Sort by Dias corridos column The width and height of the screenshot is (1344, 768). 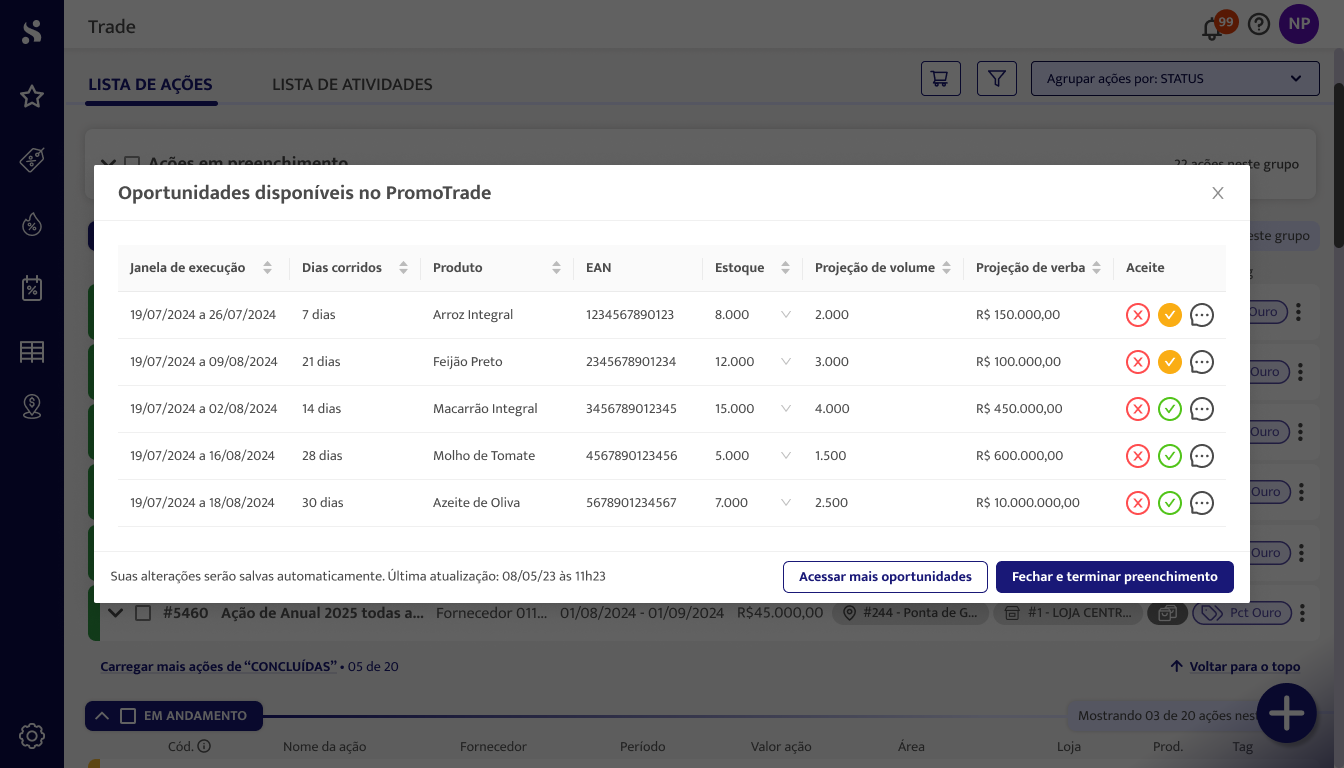(x=403, y=268)
